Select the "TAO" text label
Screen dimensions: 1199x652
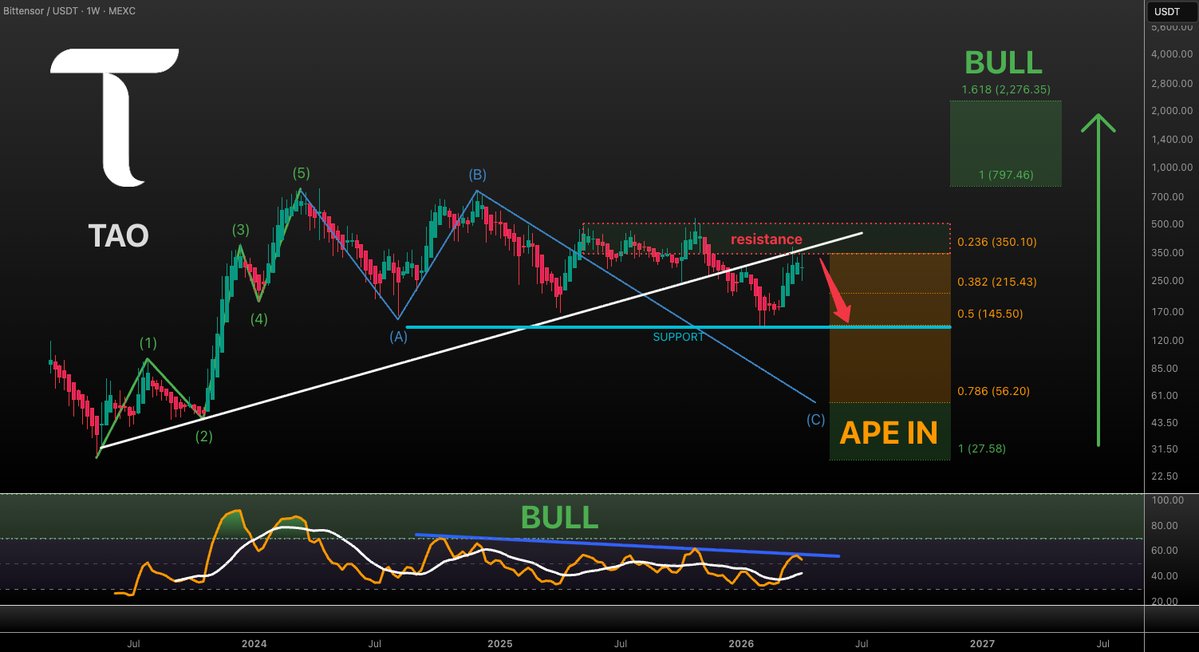(x=119, y=235)
